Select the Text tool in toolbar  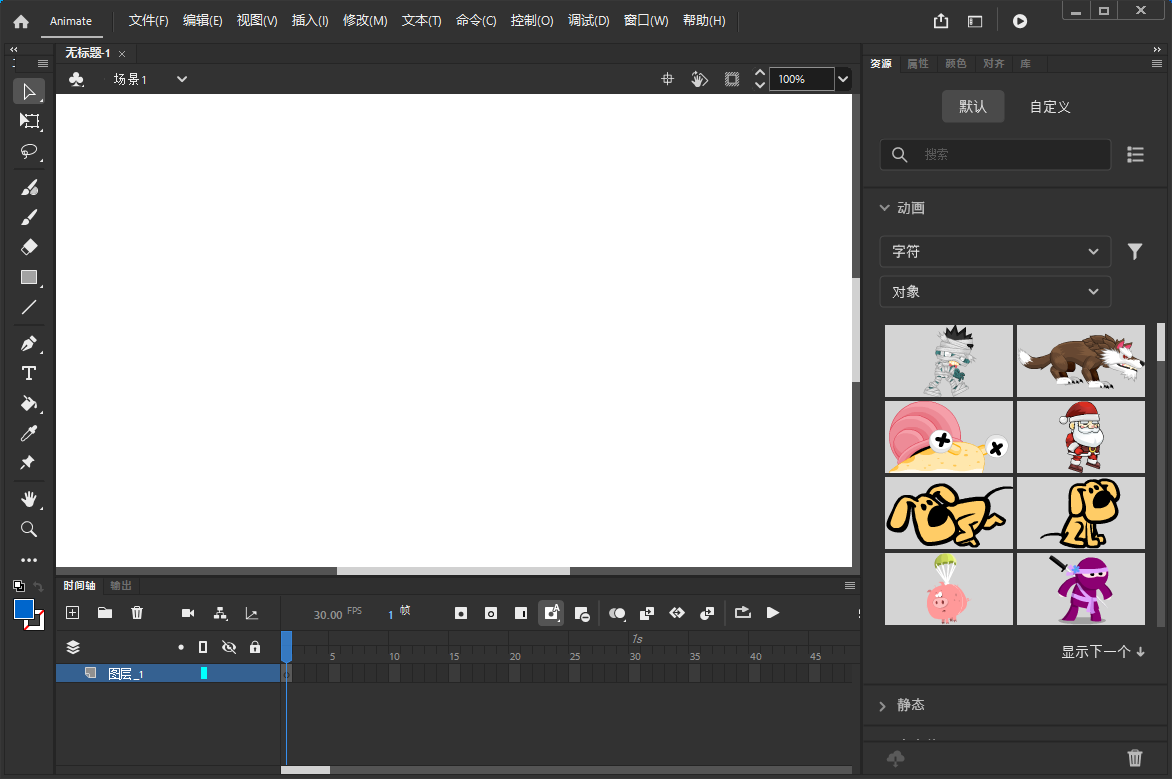point(28,374)
